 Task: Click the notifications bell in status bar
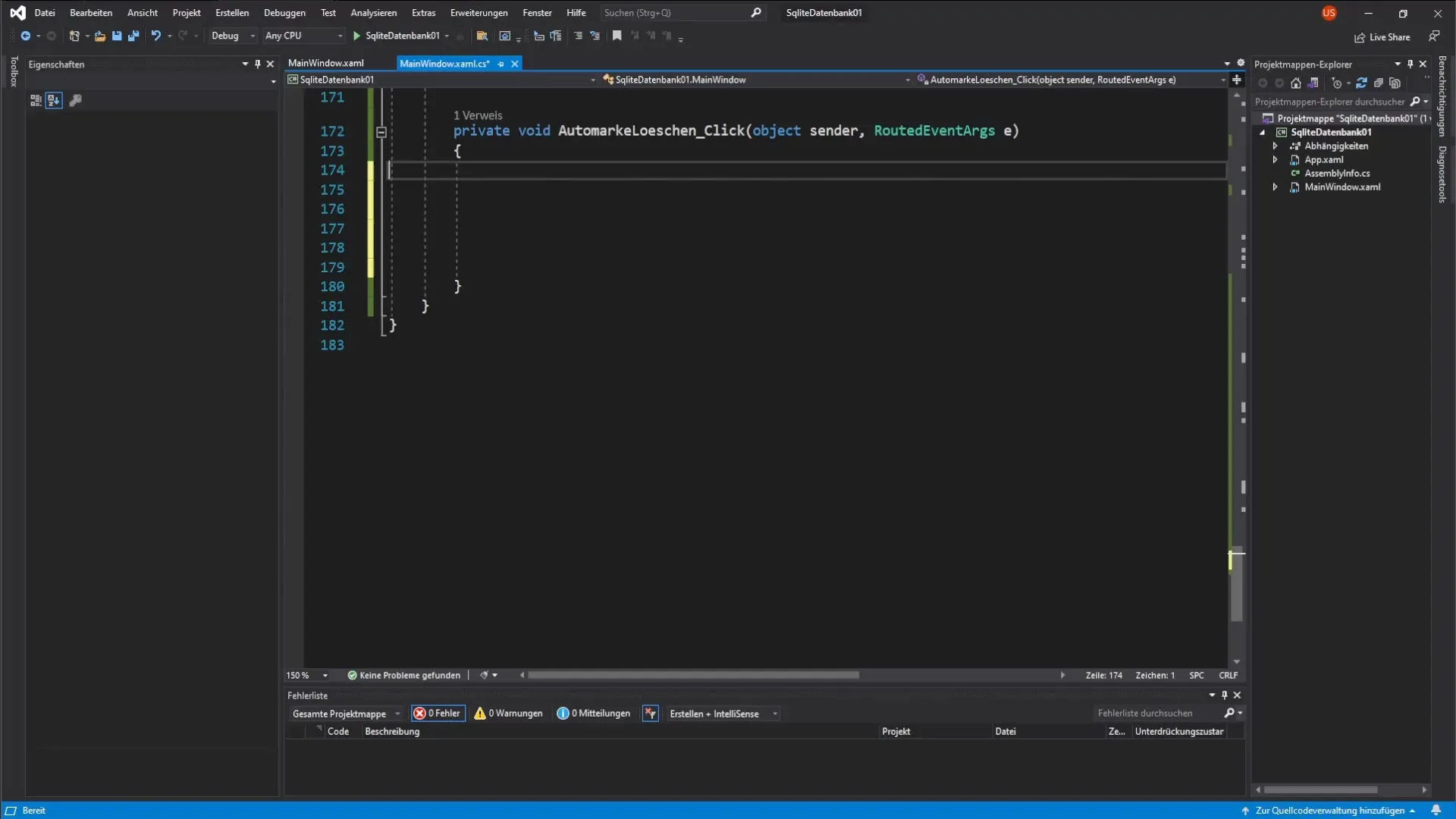click(1436, 810)
